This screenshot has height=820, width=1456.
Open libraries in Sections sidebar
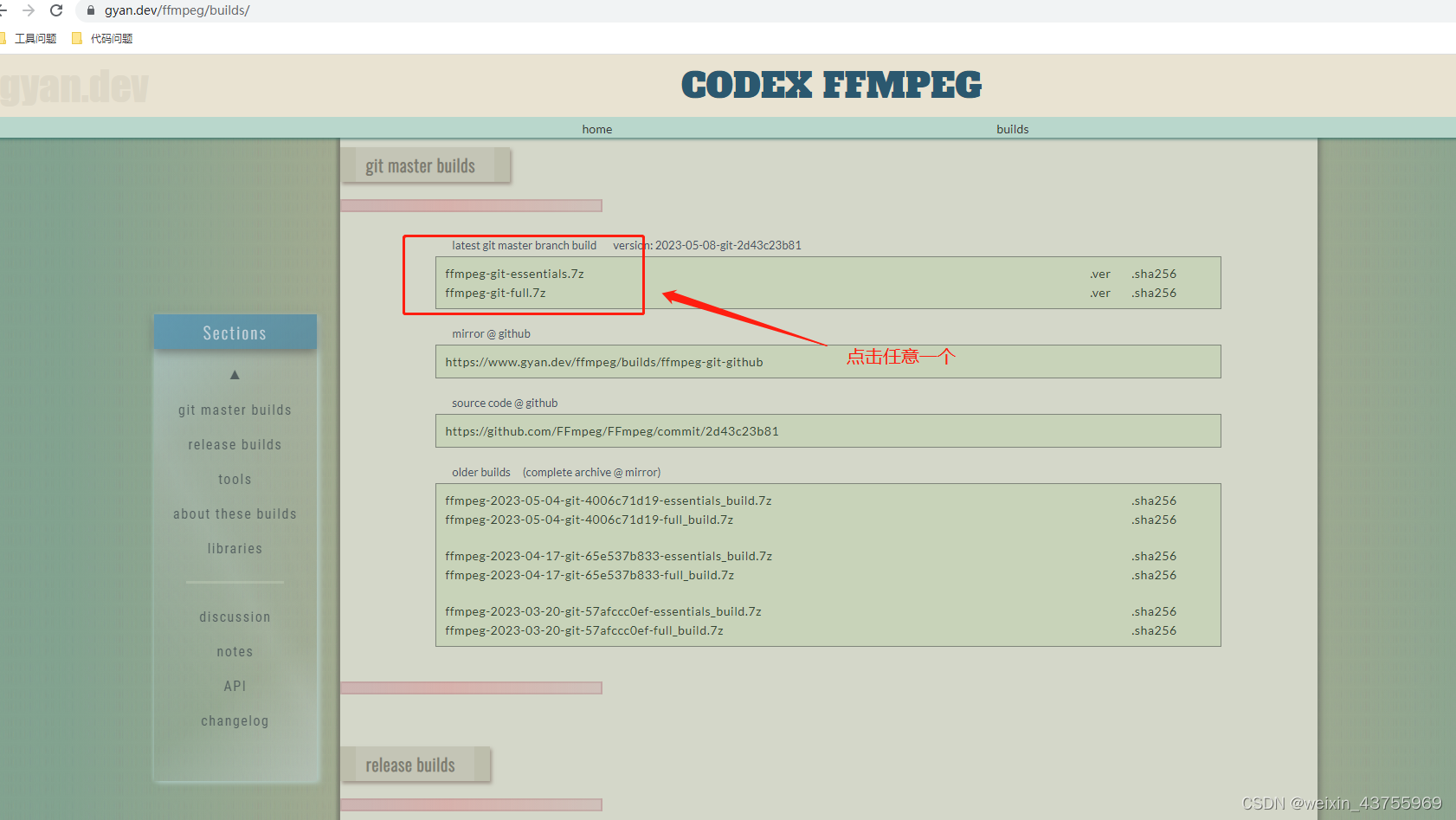tap(235, 548)
